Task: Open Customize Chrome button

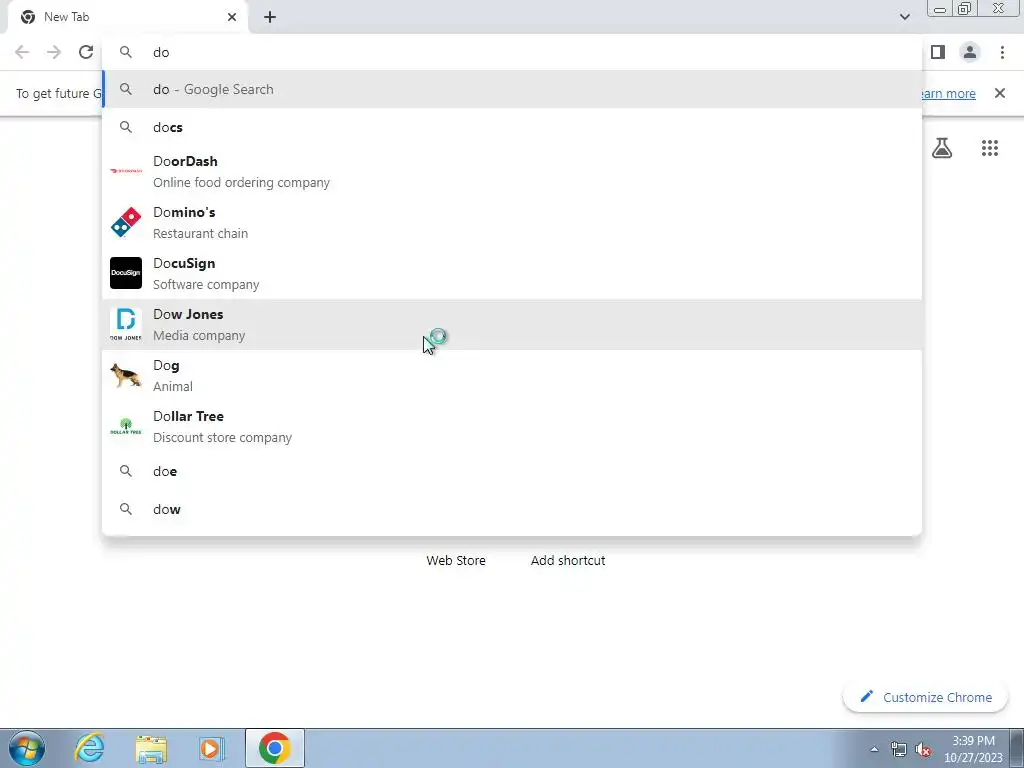Action: coord(925,697)
